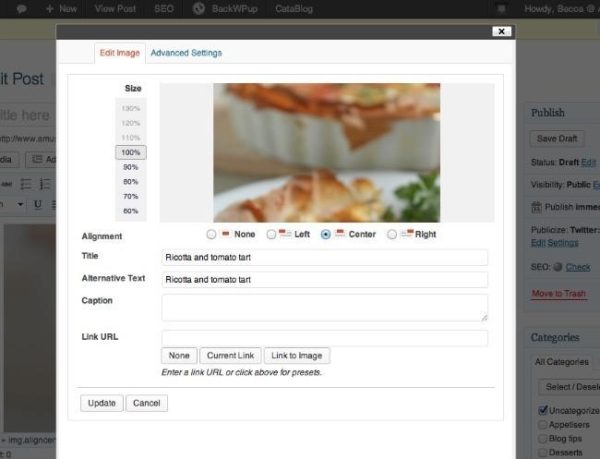Close the image editor dialog
Viewport: 600px width, 459px height.
click(x=502, y=32)
